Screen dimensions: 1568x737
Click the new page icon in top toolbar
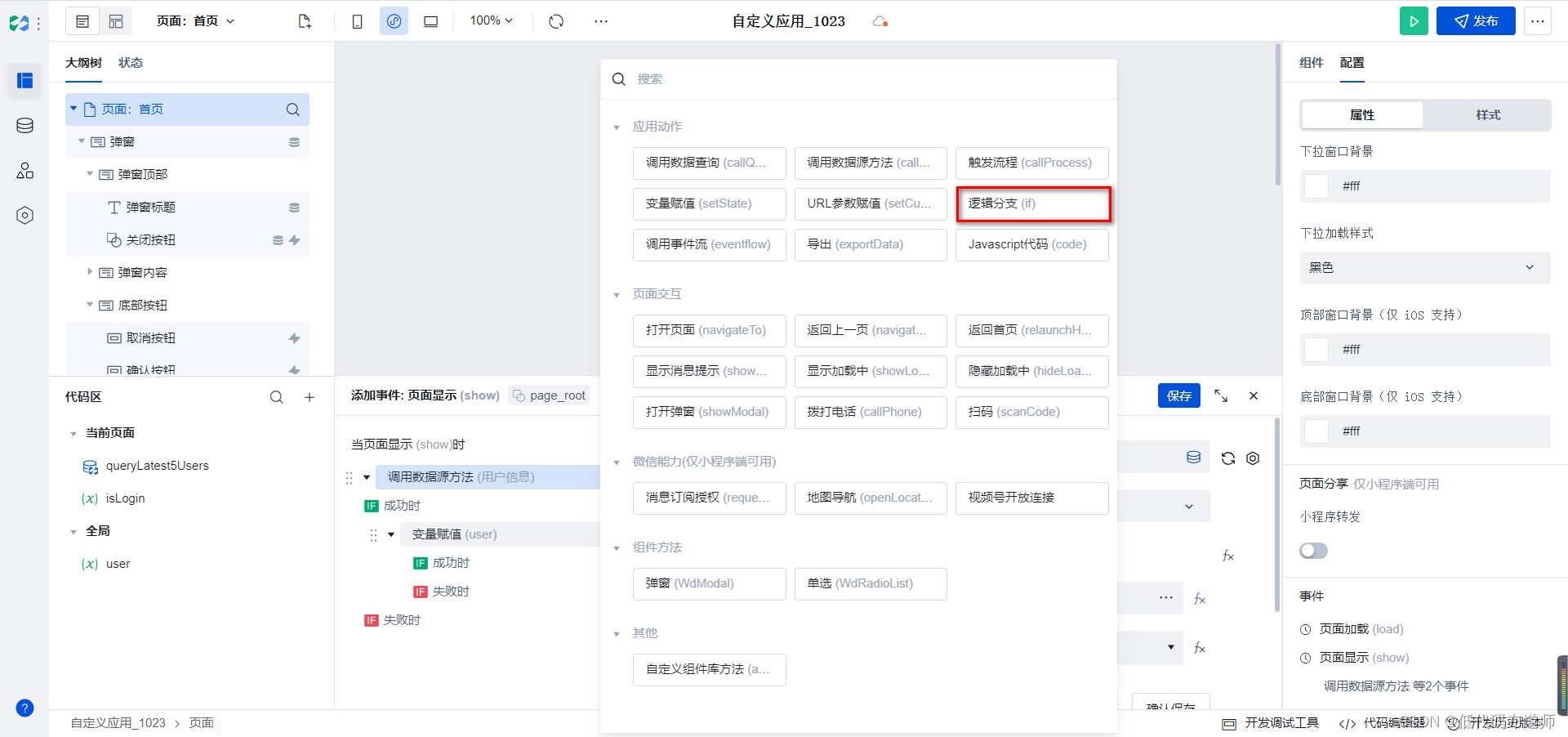(x=305, y=21)
